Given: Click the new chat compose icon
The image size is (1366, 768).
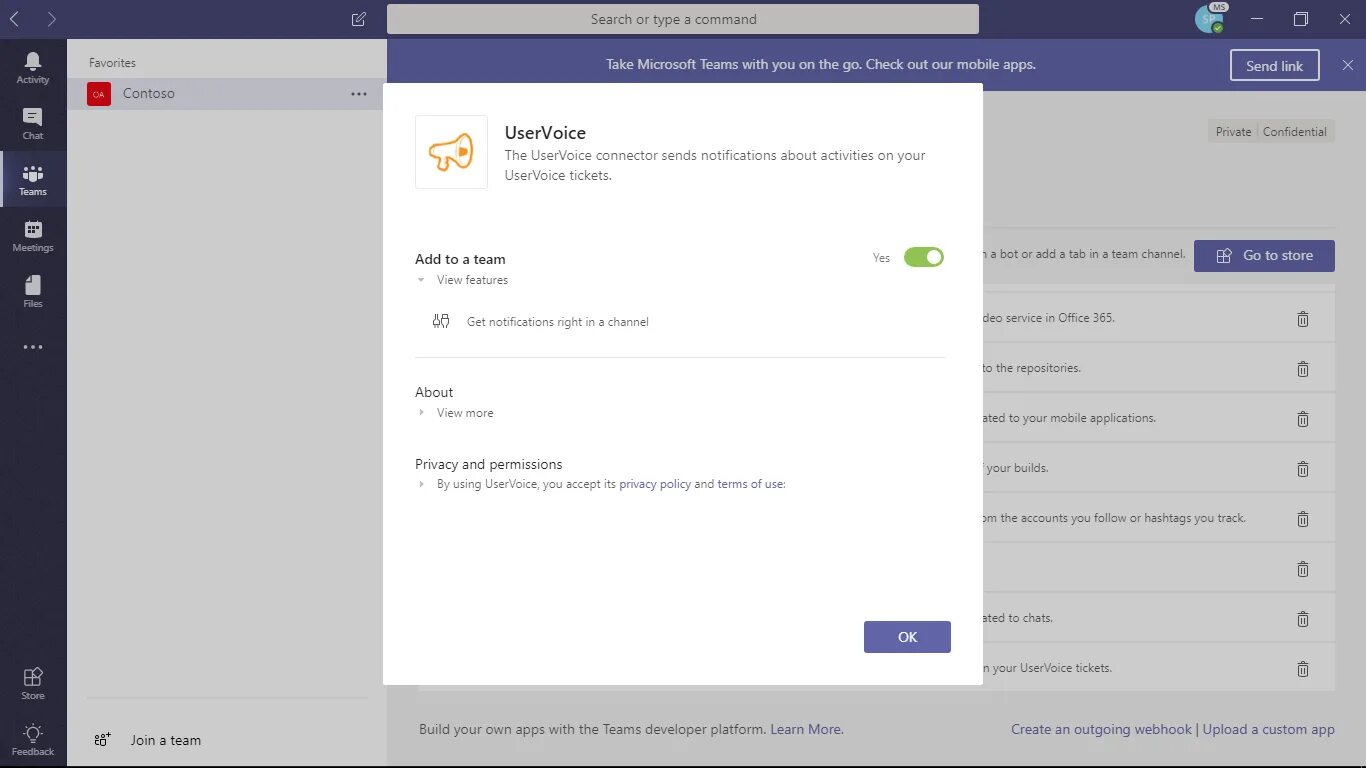Looking at the screenshot, I should [x=359, y=19].
